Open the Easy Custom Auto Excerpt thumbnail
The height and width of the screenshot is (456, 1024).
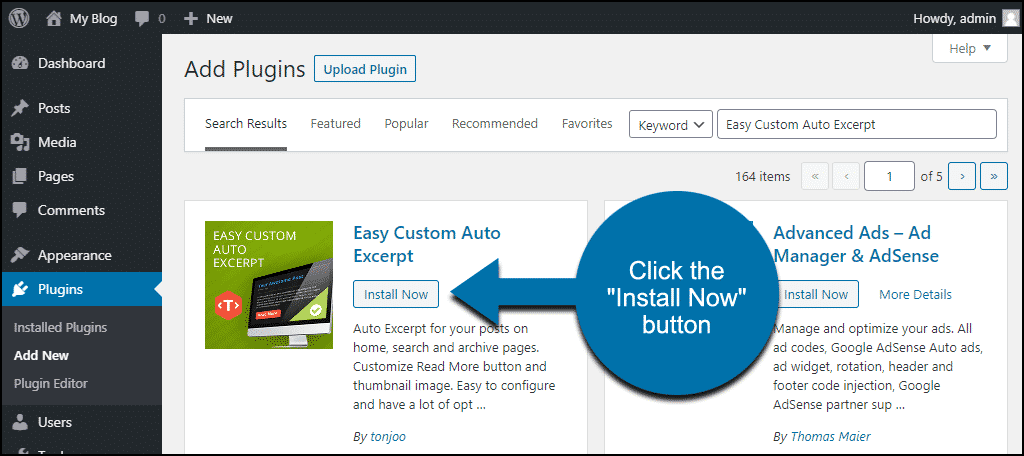pyautogui.click(x=269, y=285)
